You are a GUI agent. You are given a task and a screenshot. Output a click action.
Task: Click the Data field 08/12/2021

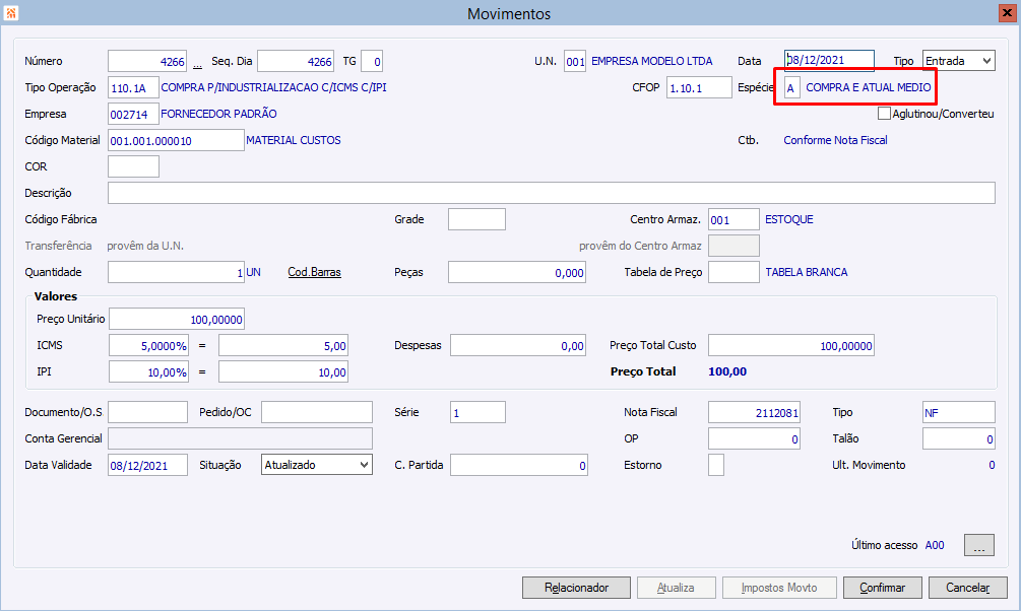(x=829, y=61)
